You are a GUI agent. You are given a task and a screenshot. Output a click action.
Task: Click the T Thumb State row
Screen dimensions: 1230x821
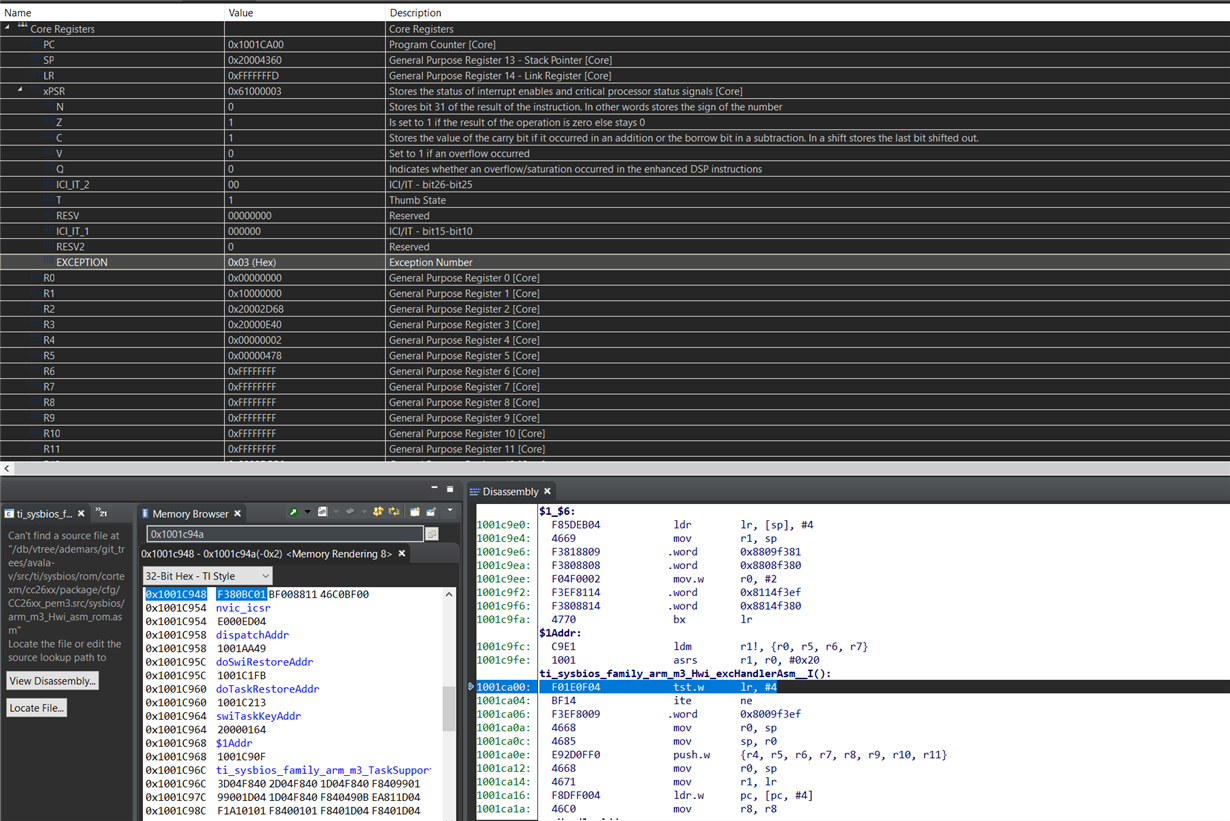click(x=615, y=200)
